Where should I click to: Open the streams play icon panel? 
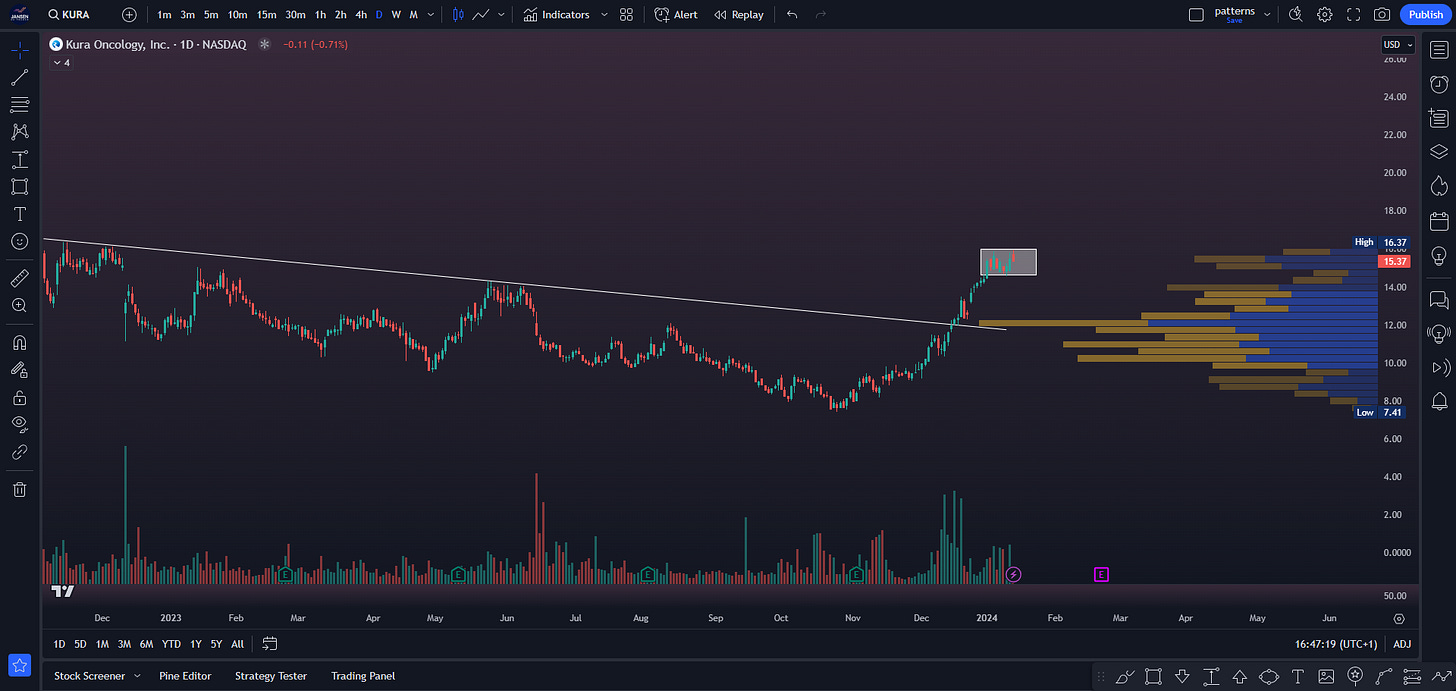(1439, 367)
